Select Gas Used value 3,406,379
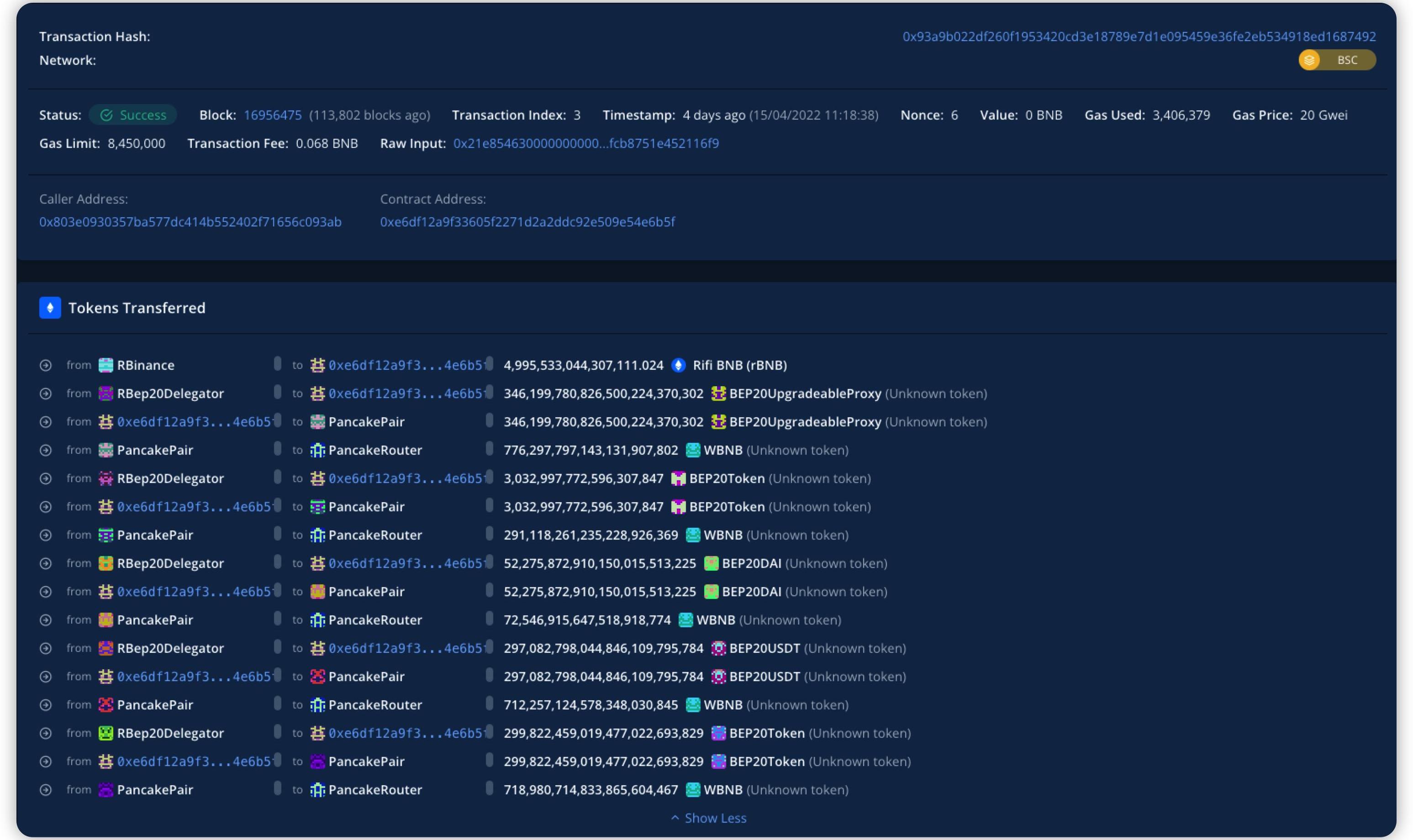 point(1181,115)
